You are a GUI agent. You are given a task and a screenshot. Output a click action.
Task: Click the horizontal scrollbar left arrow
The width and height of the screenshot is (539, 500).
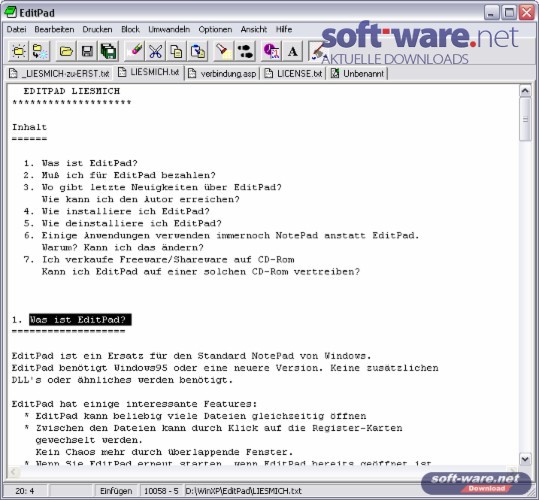(x=13, y=471)
